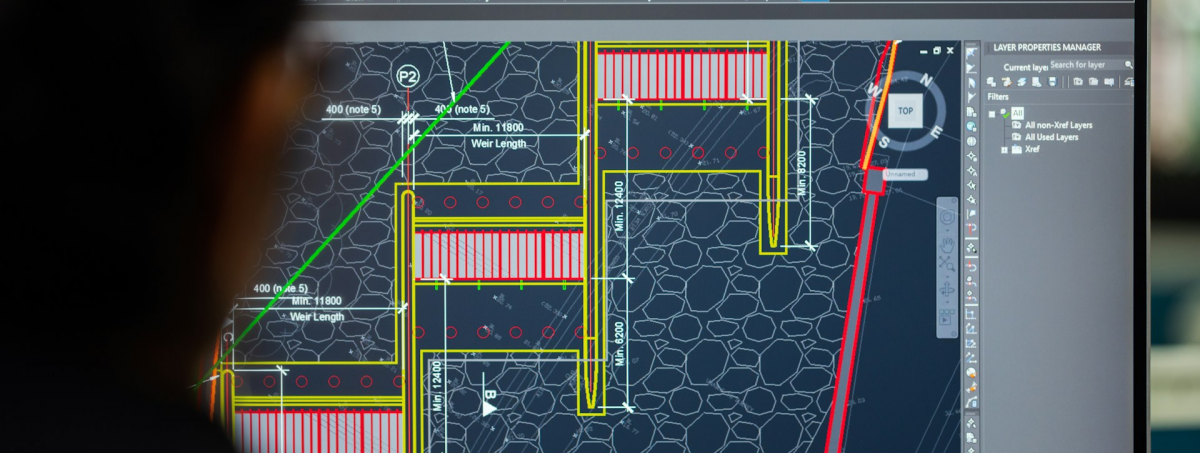Expand the Xref node in the Filters tree
The height and width of the screenshot is (453, 1200).
pos(1004,149)
